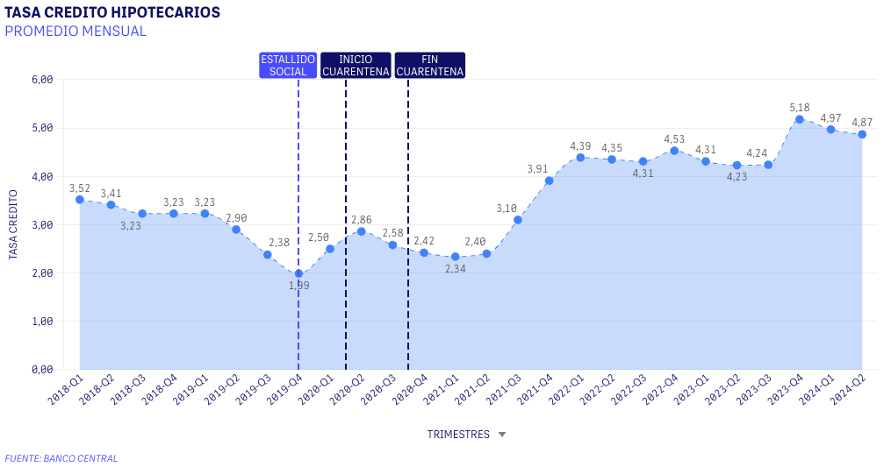Open the TRIMESTRES dropdown arrow
The image size is (884, 468).
pos(502,435)
